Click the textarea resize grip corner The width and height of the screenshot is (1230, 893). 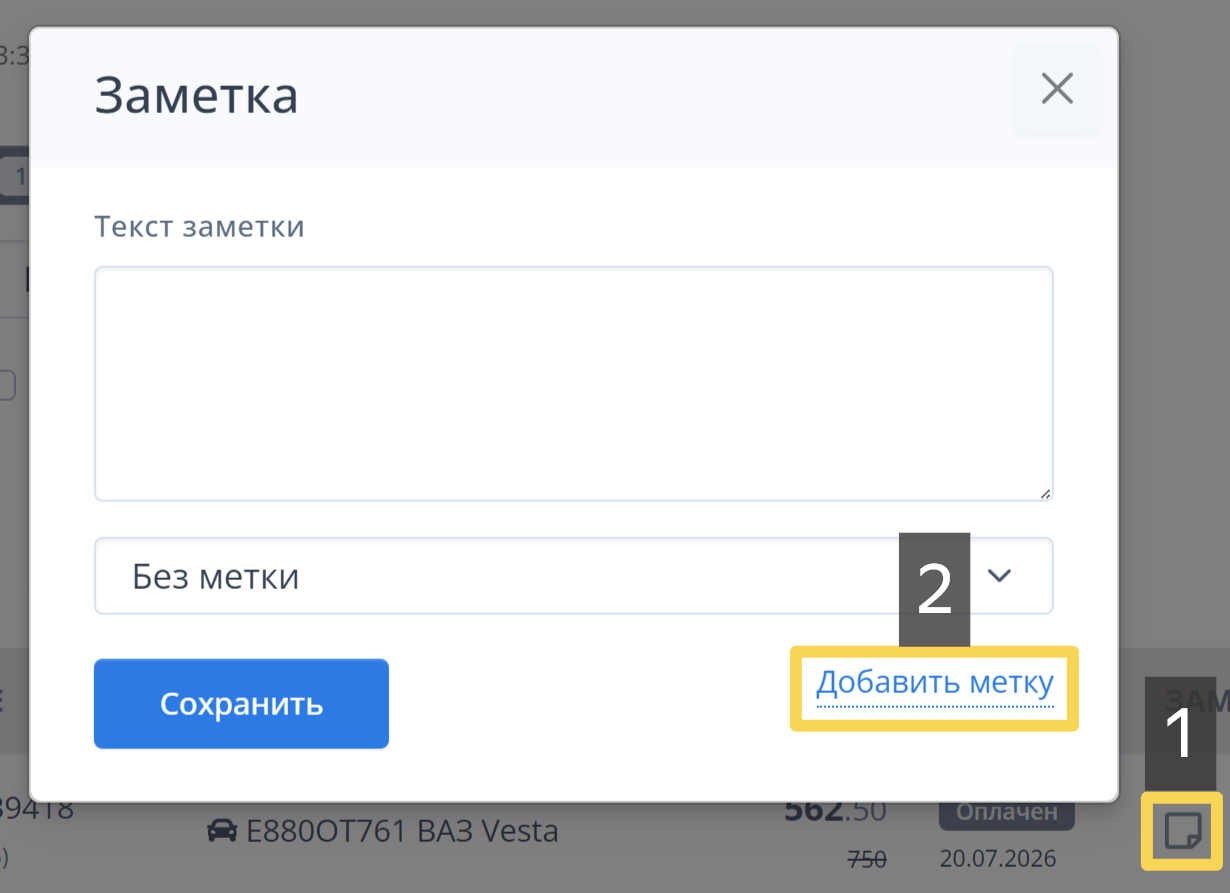1045,492
